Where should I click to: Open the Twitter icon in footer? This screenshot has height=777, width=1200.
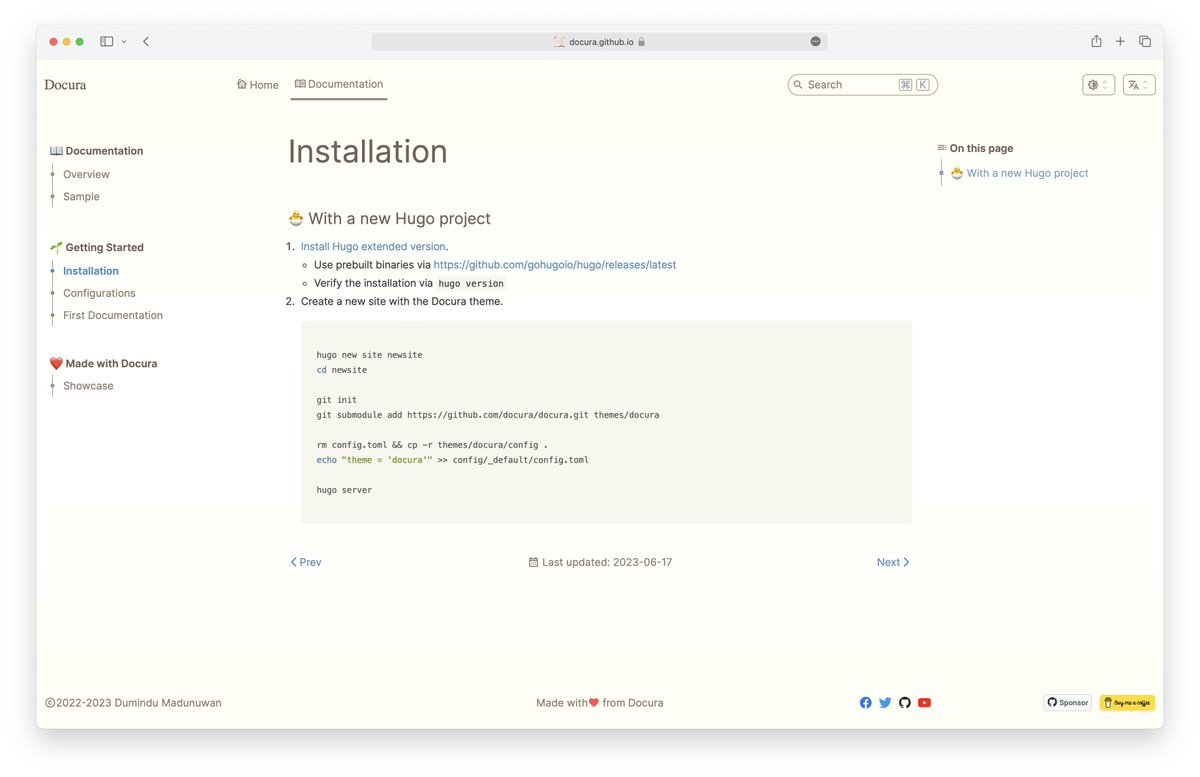tap(885, 703)
